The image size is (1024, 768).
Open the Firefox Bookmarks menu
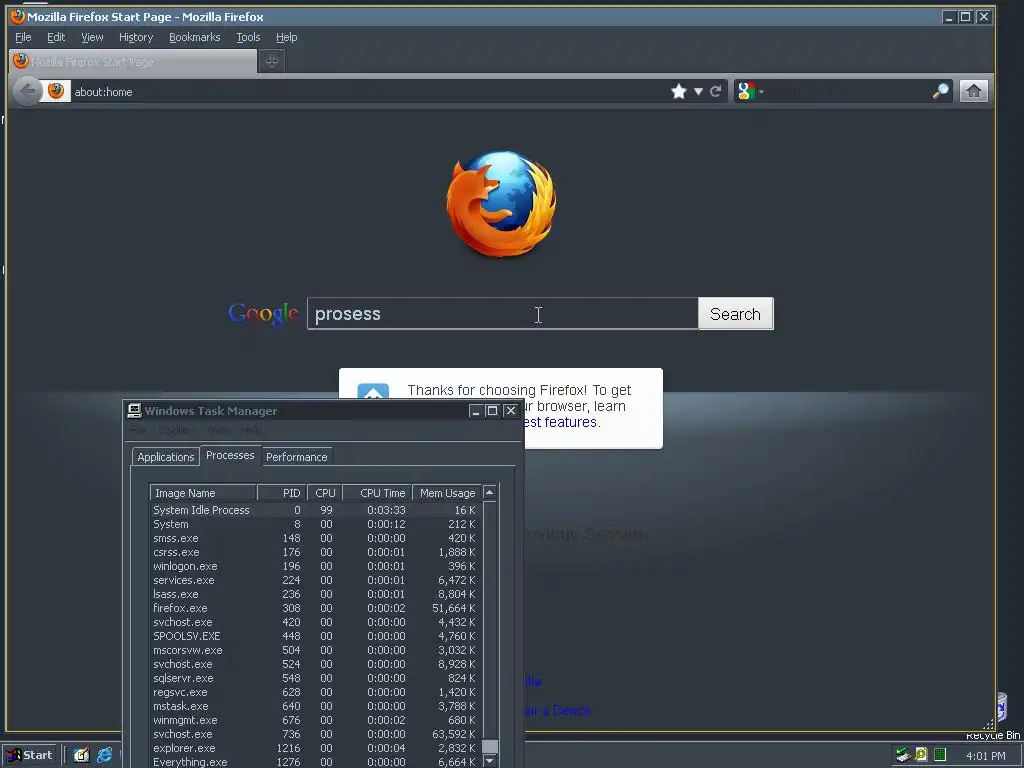coord(195,37)
